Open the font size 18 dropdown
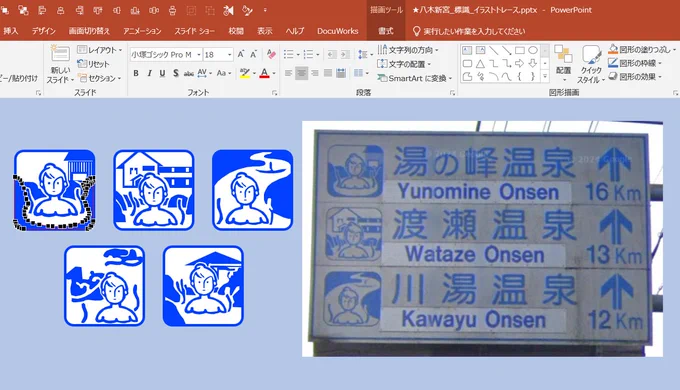 pos(219,55)
